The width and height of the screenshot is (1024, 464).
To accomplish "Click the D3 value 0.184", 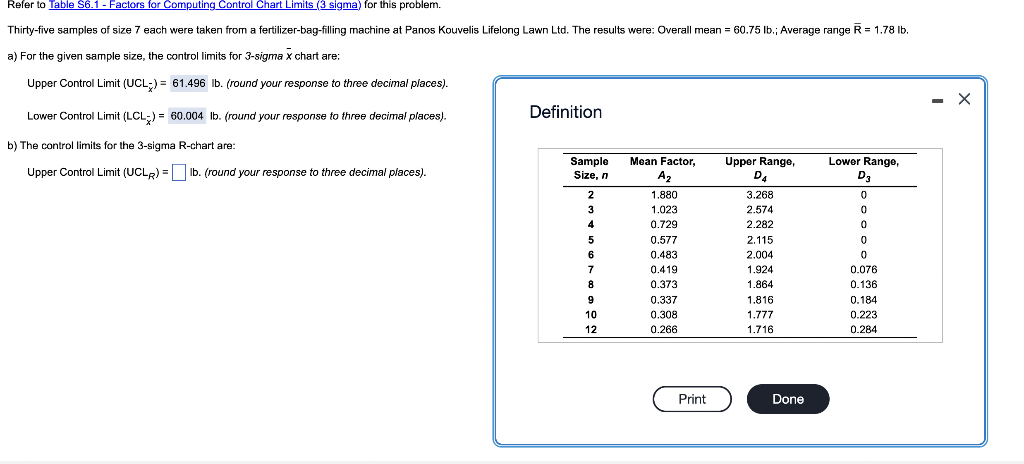I will click(x=863, y=300).
